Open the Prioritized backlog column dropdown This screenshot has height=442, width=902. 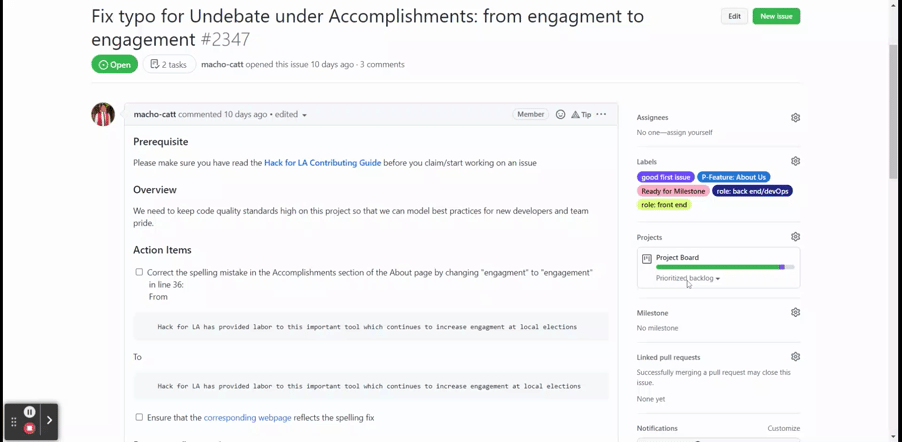coord(688,278)
